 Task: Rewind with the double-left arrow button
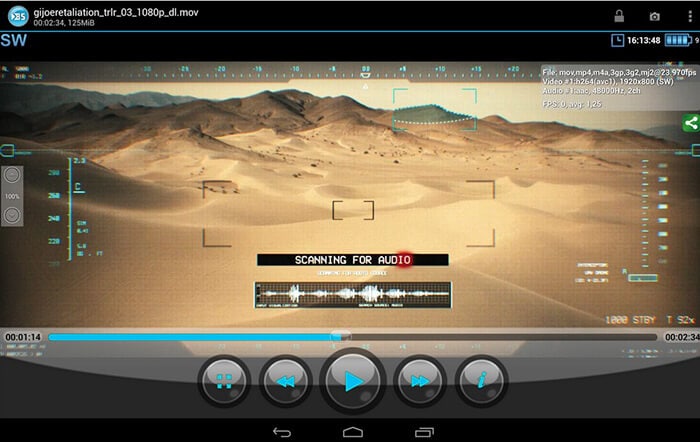pos(286,381)
